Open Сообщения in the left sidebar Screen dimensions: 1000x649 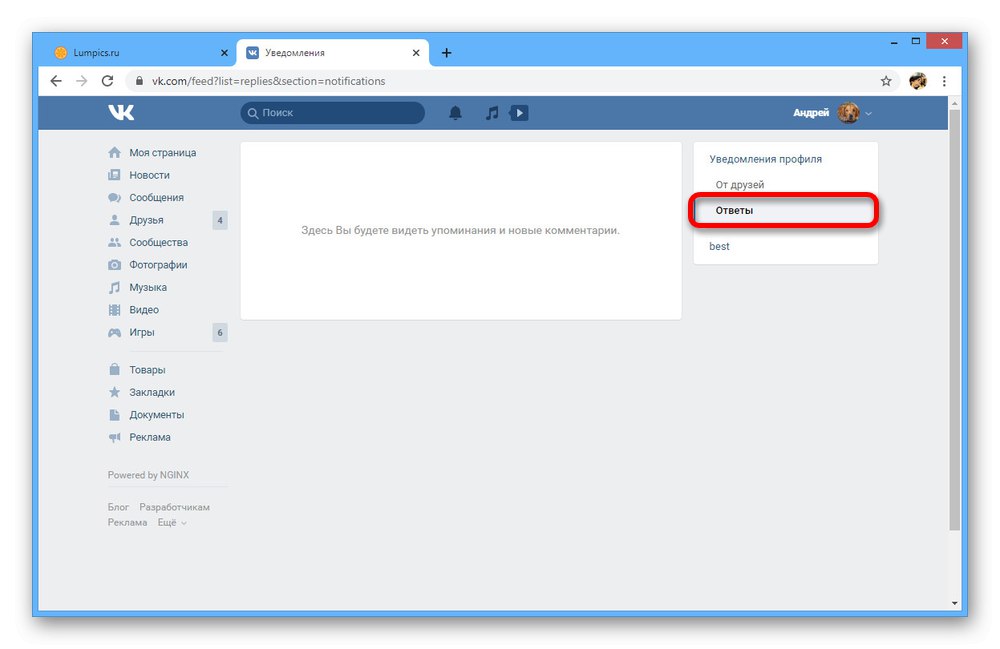tap(156, 198)
